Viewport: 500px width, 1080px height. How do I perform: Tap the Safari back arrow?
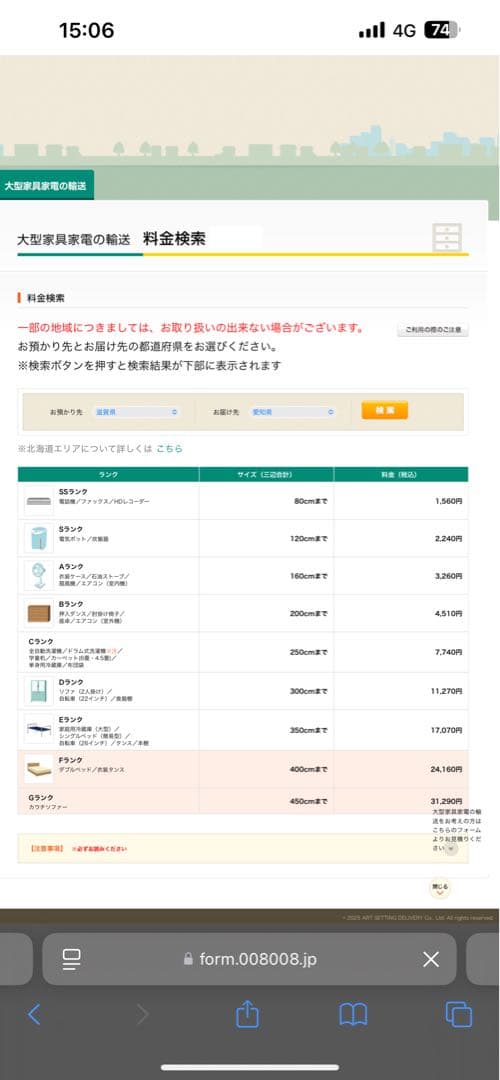coord(34,1014)
